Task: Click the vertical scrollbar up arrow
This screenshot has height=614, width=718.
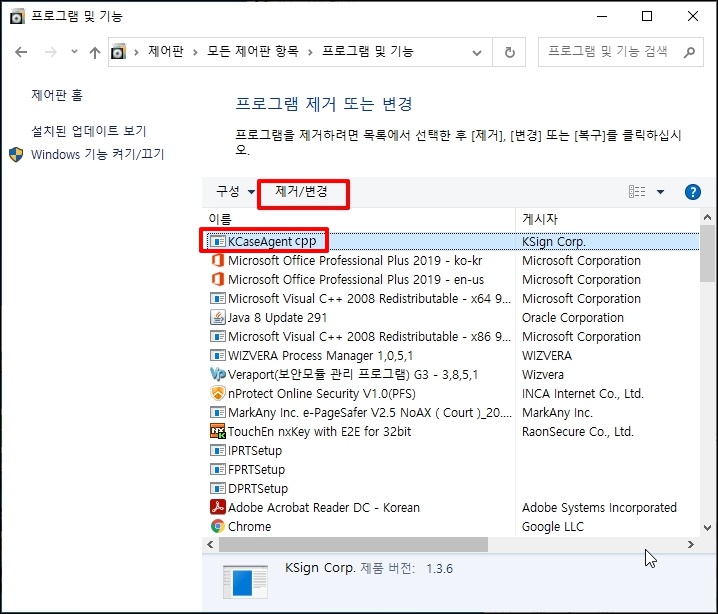Action: [x=707, y=217]
